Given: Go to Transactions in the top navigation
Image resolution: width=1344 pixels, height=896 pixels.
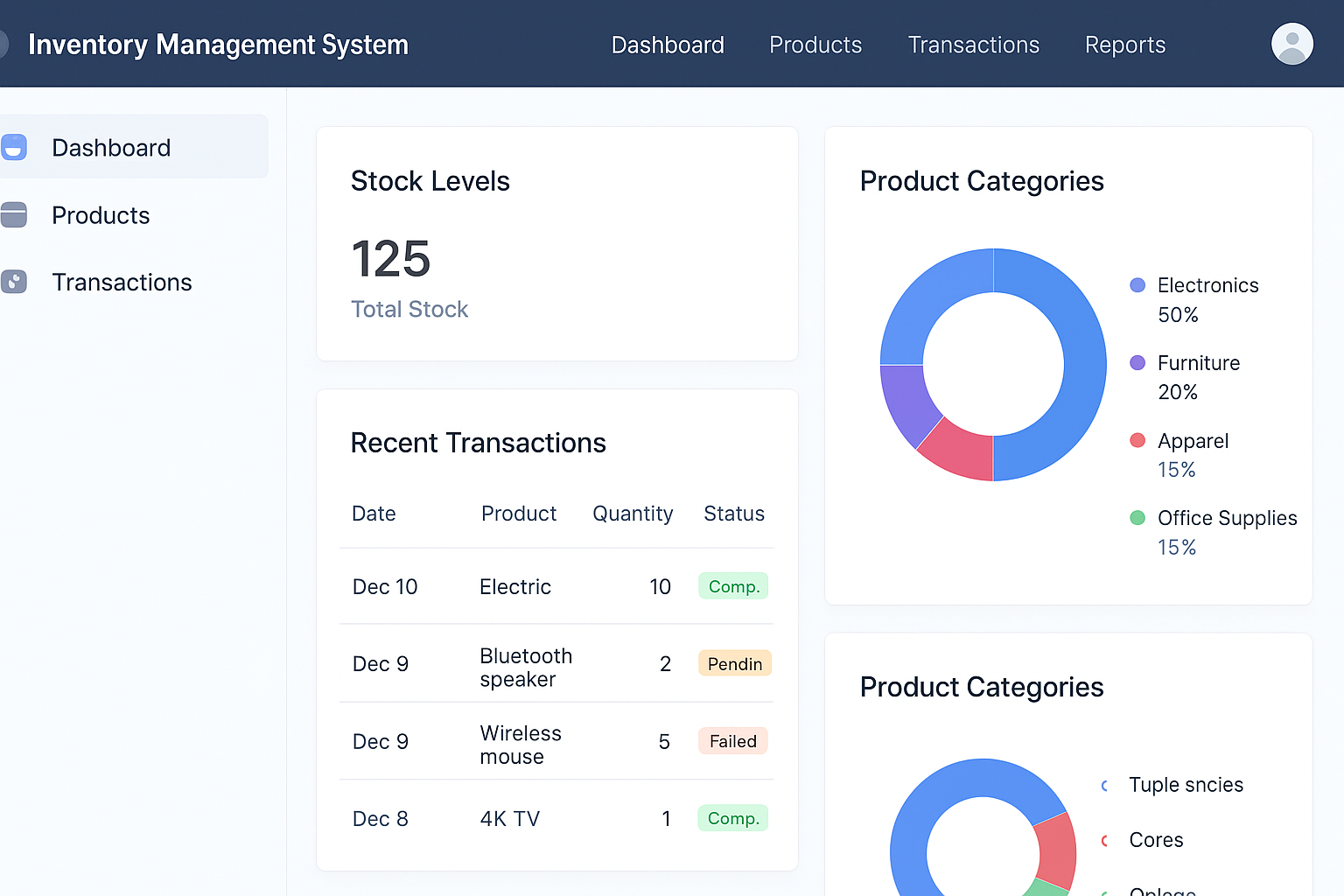Looking at the screenshot, I should pyautogui.click(x=973, y=45).
